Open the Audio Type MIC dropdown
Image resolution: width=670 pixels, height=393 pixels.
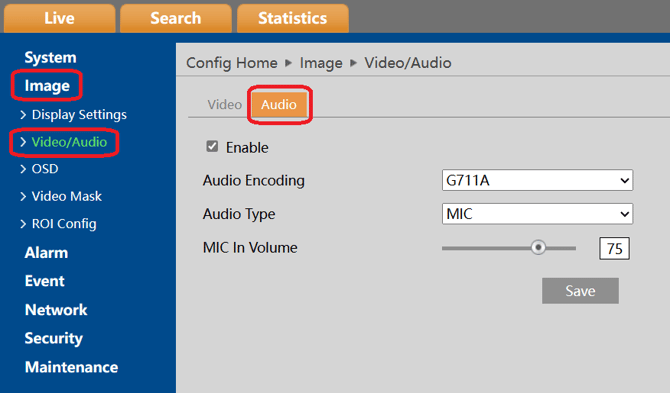[x=537, y=214]
